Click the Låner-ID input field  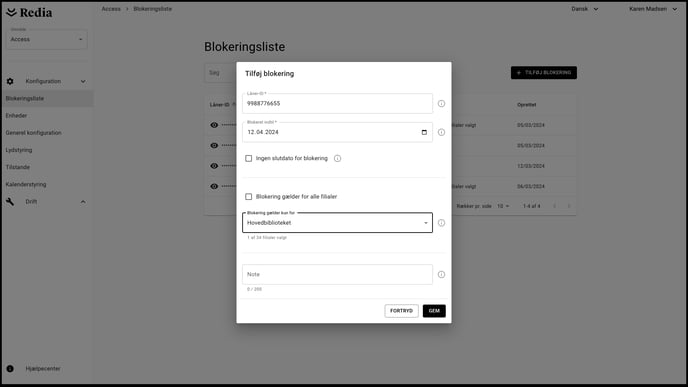click(x=337, y=104)
